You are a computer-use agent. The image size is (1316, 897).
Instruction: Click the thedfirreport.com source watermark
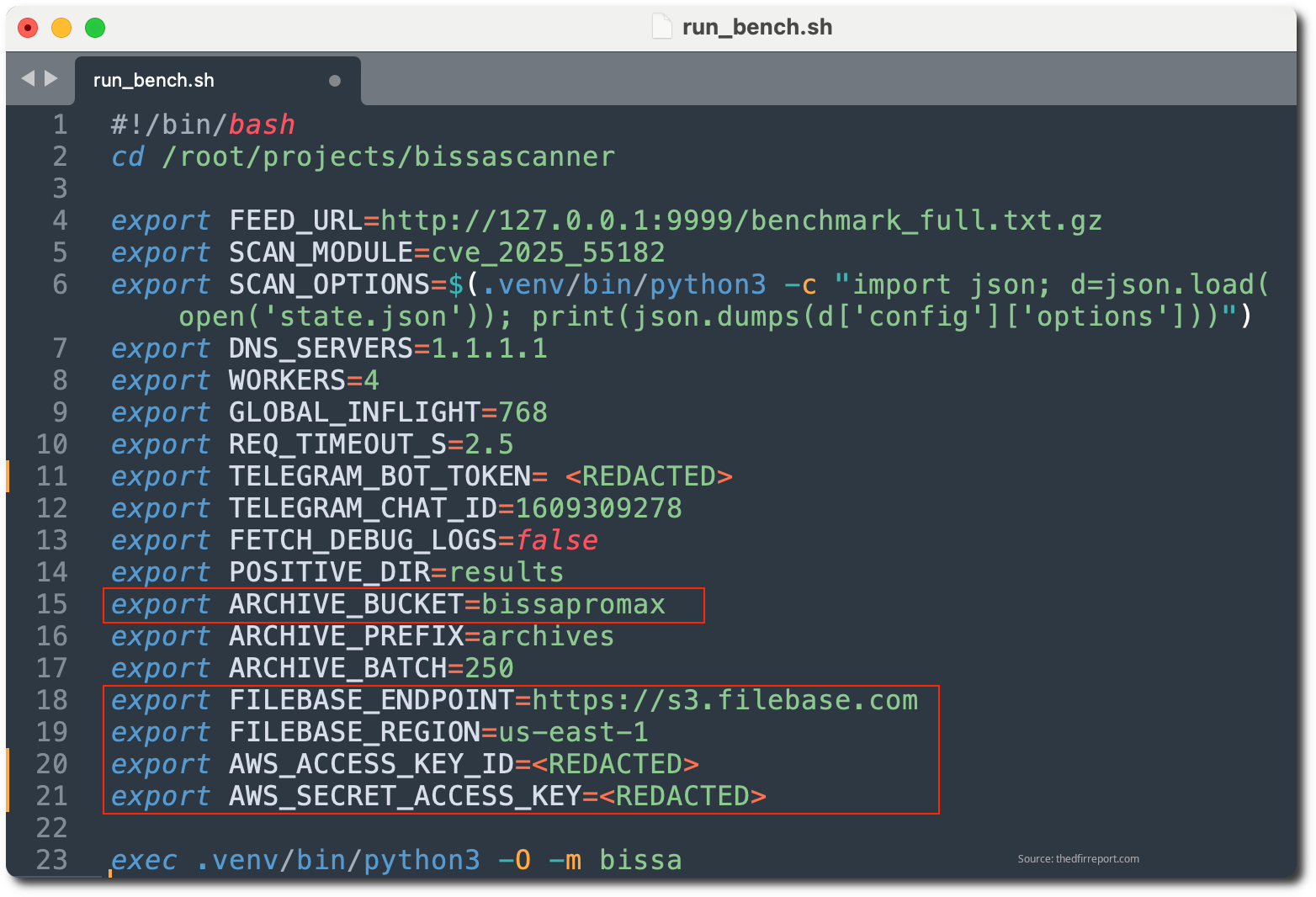click(x=1078, y=859)
